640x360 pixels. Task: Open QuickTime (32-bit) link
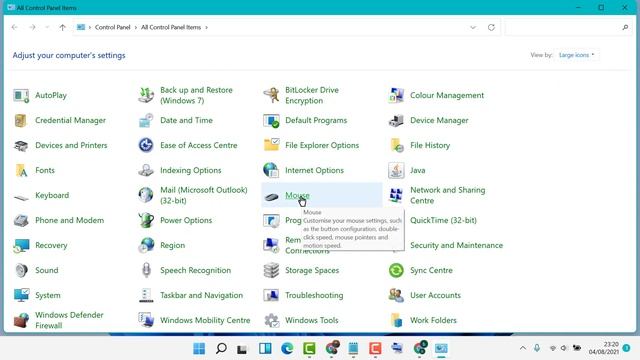pos(443,220)
